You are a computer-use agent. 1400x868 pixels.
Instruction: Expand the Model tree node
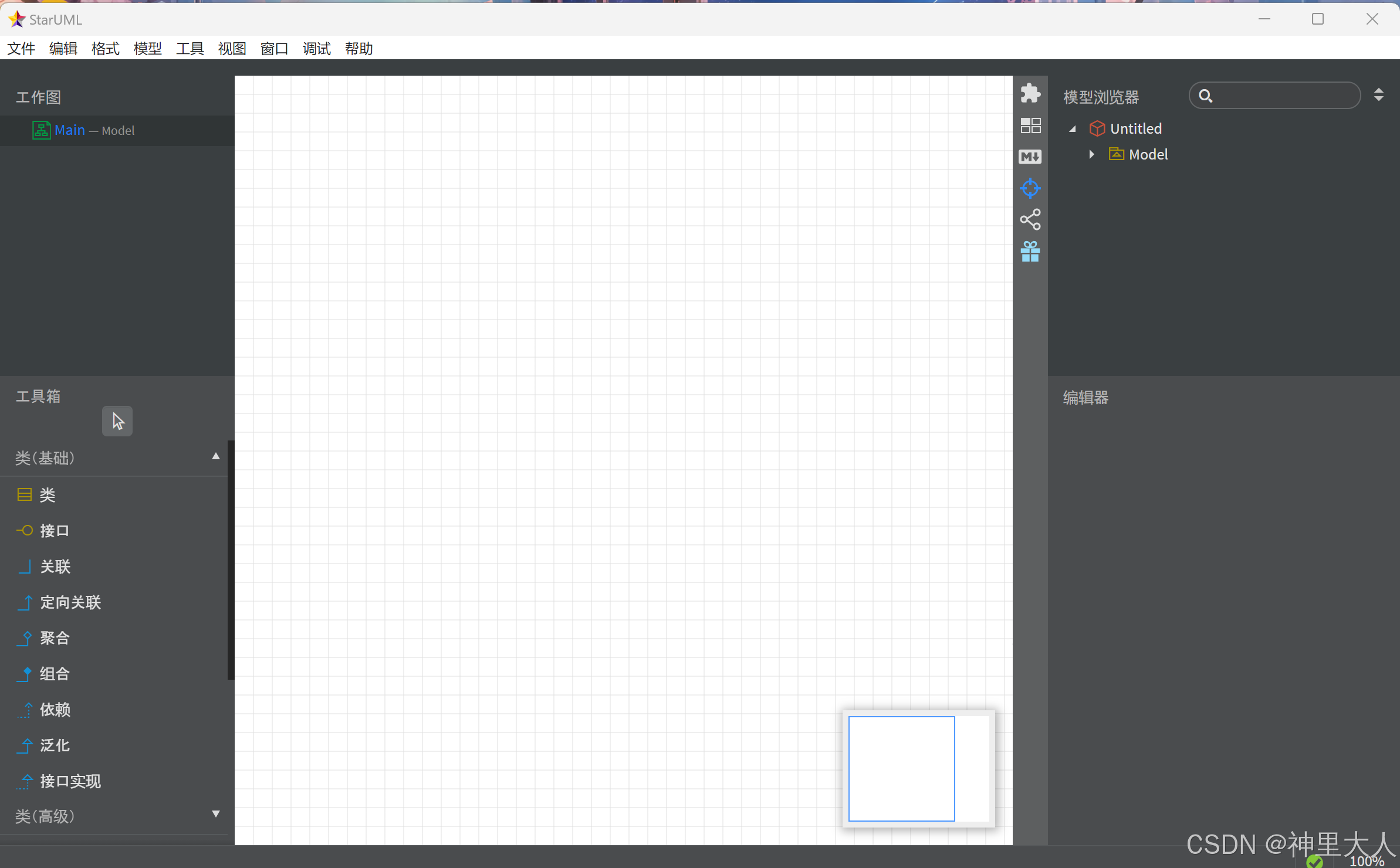pos(1092,154)
